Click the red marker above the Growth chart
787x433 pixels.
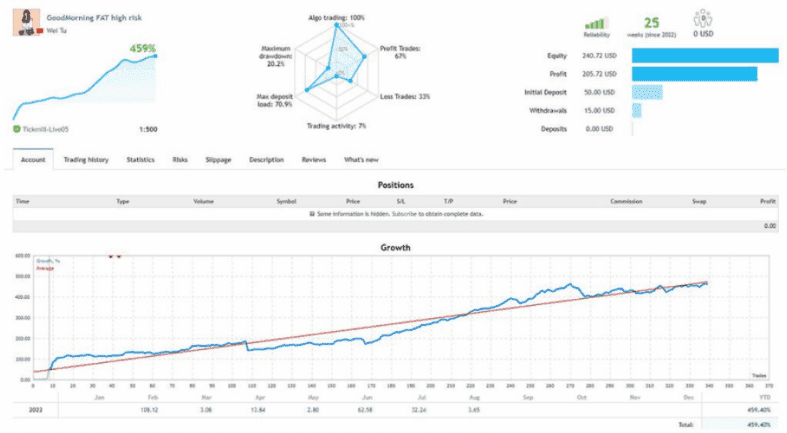click(110, 255)
